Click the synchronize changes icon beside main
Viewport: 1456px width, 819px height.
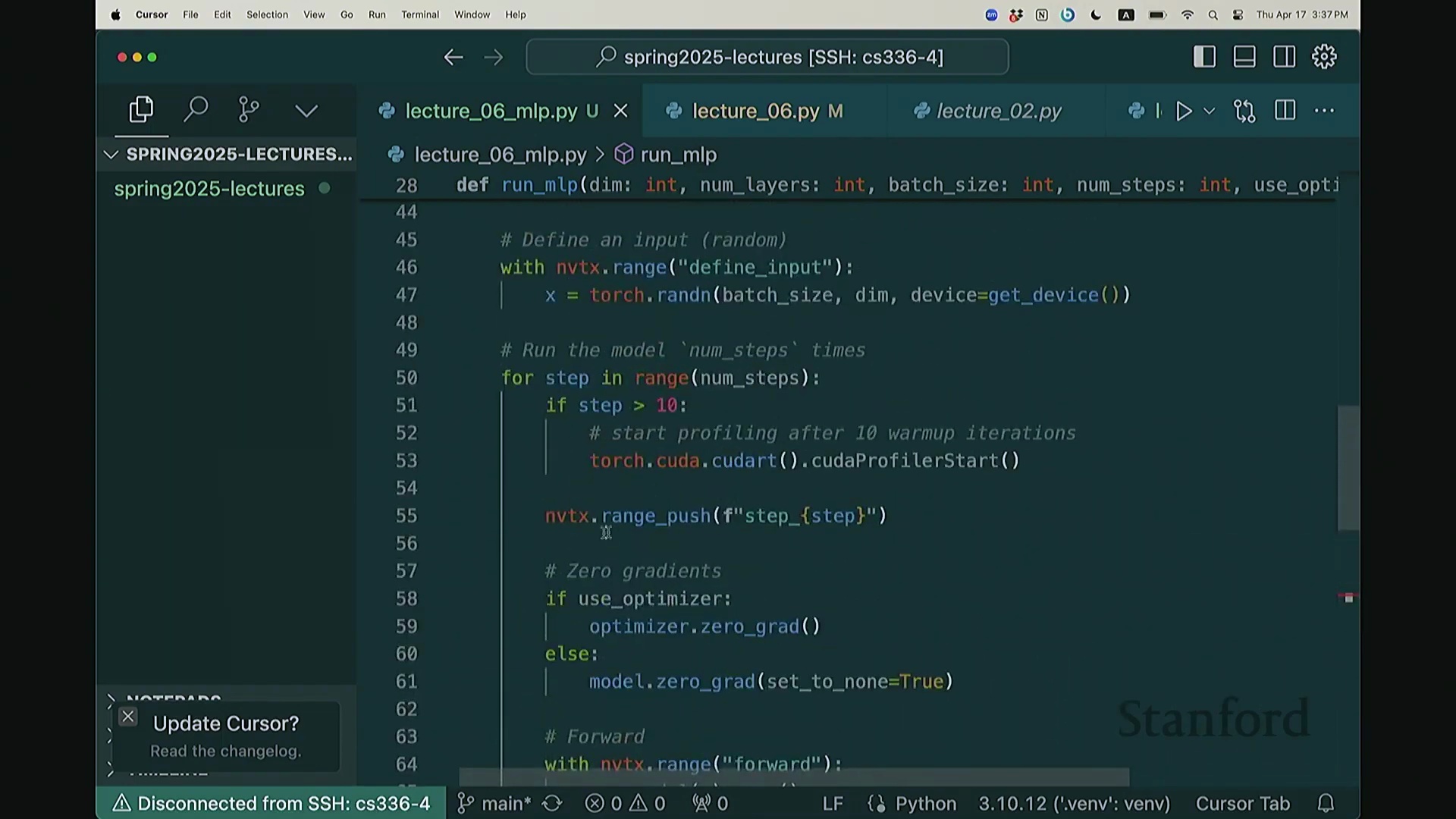(x=552, y=803)
